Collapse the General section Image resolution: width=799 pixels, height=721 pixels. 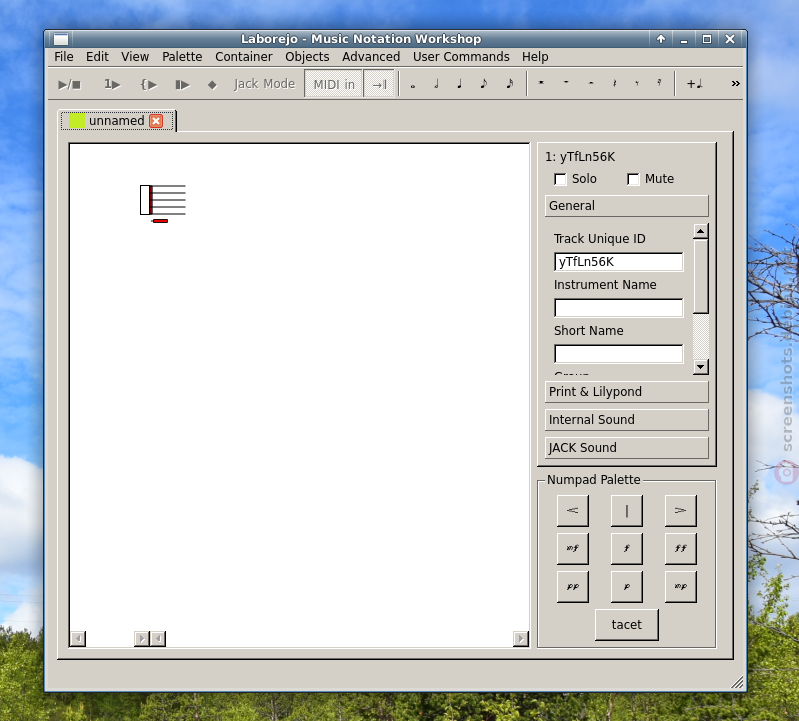627,206
